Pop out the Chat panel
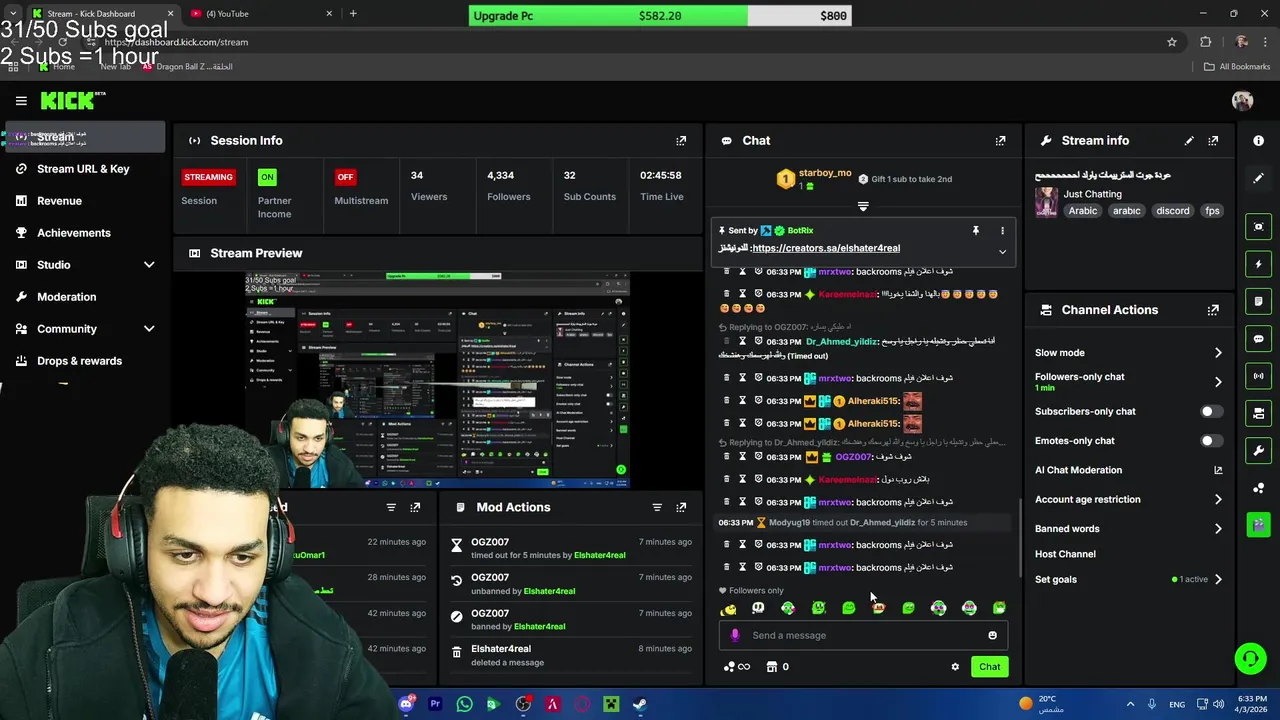 click(x=1000, y=141)
